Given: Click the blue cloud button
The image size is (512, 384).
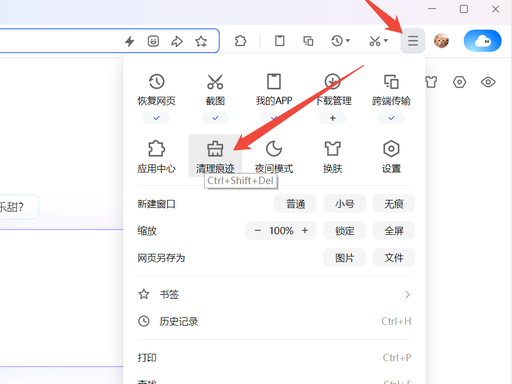Looking at the screenshot, I should (482, 41).
